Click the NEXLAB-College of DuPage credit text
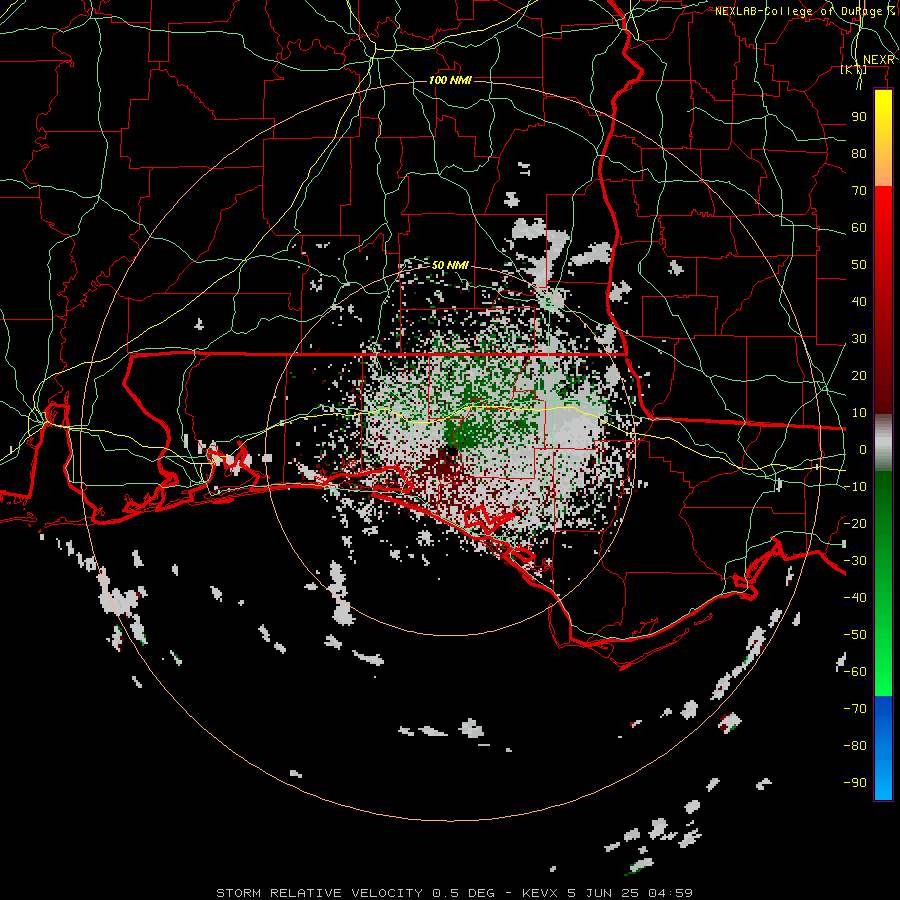 pos(805,11)
